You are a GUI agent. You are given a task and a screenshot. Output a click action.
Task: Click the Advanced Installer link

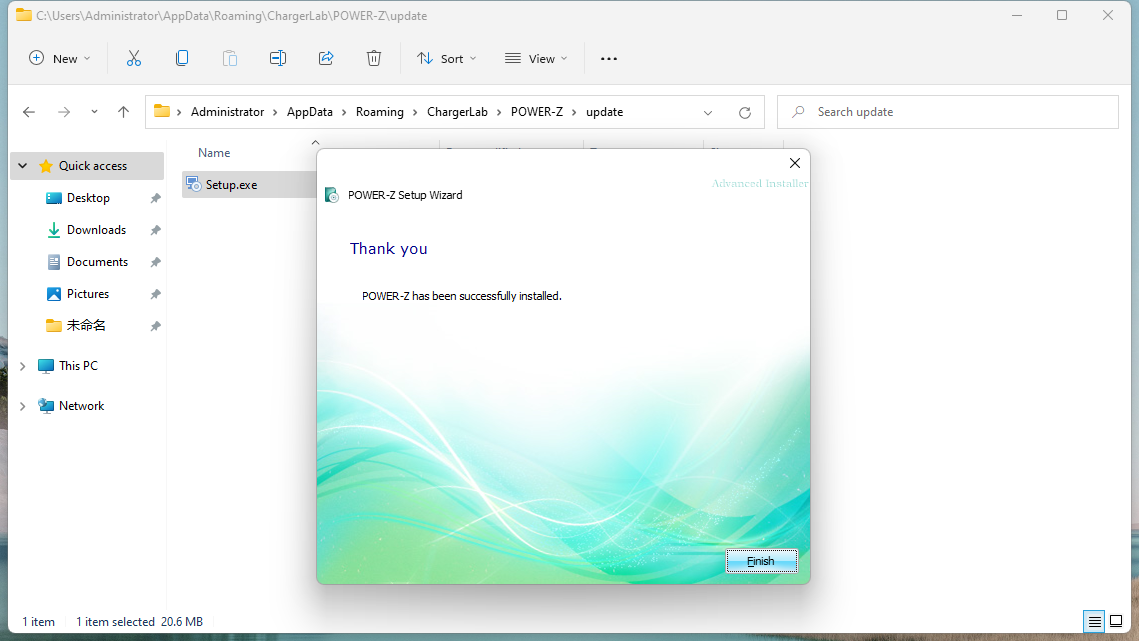click(759, 184)
